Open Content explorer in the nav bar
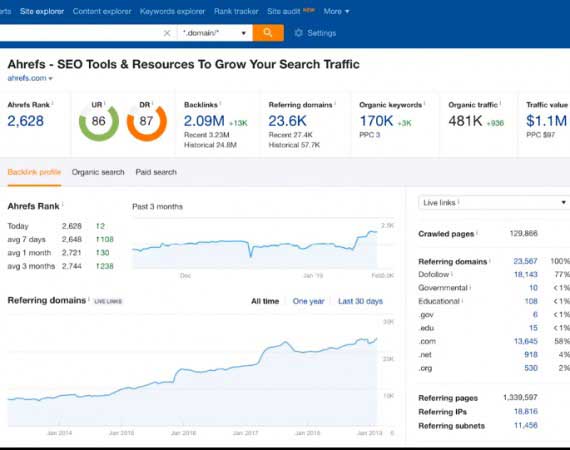Screen dimensions: 570x450 pyautogui.click(x=102, y=11)
